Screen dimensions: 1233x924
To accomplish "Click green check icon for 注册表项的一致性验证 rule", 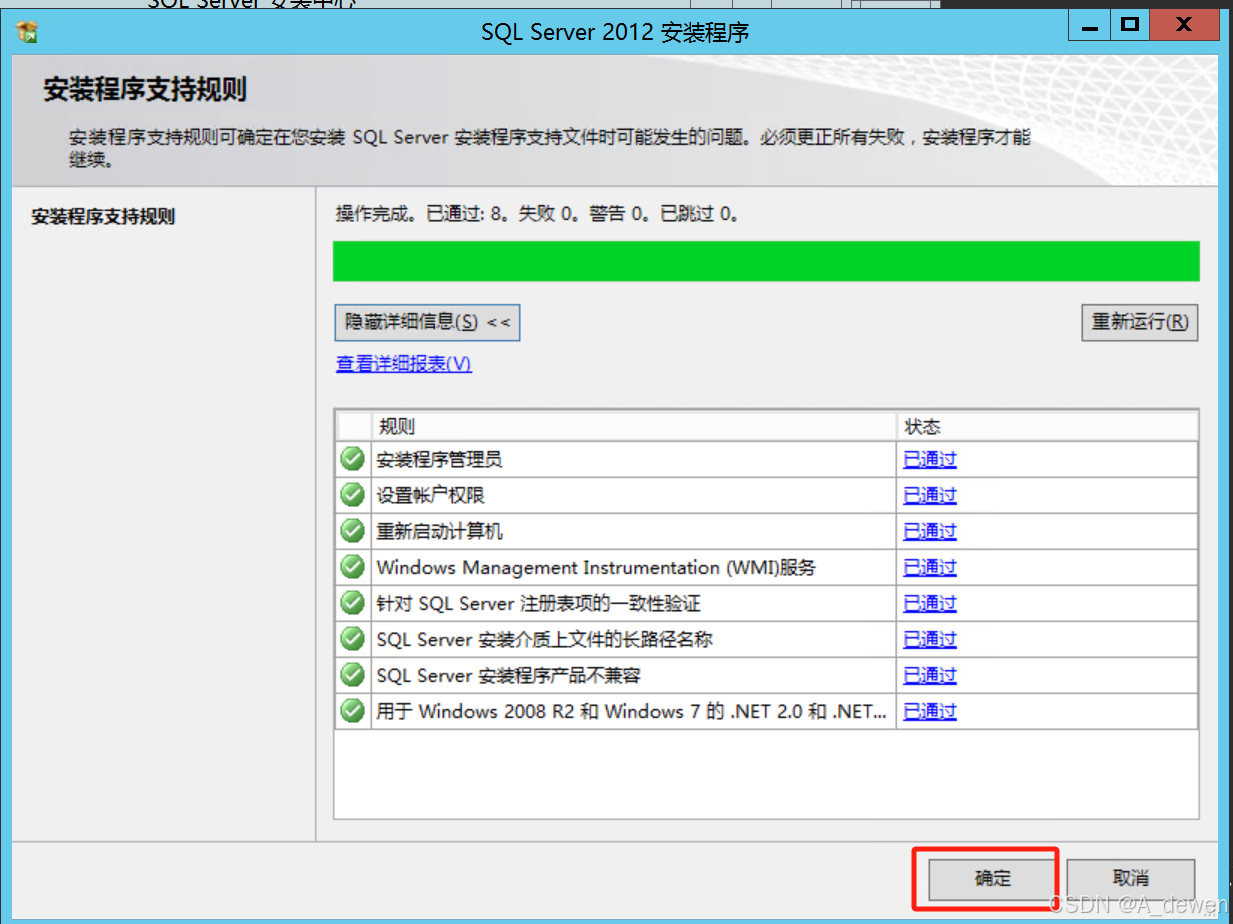I will [352, 603].
